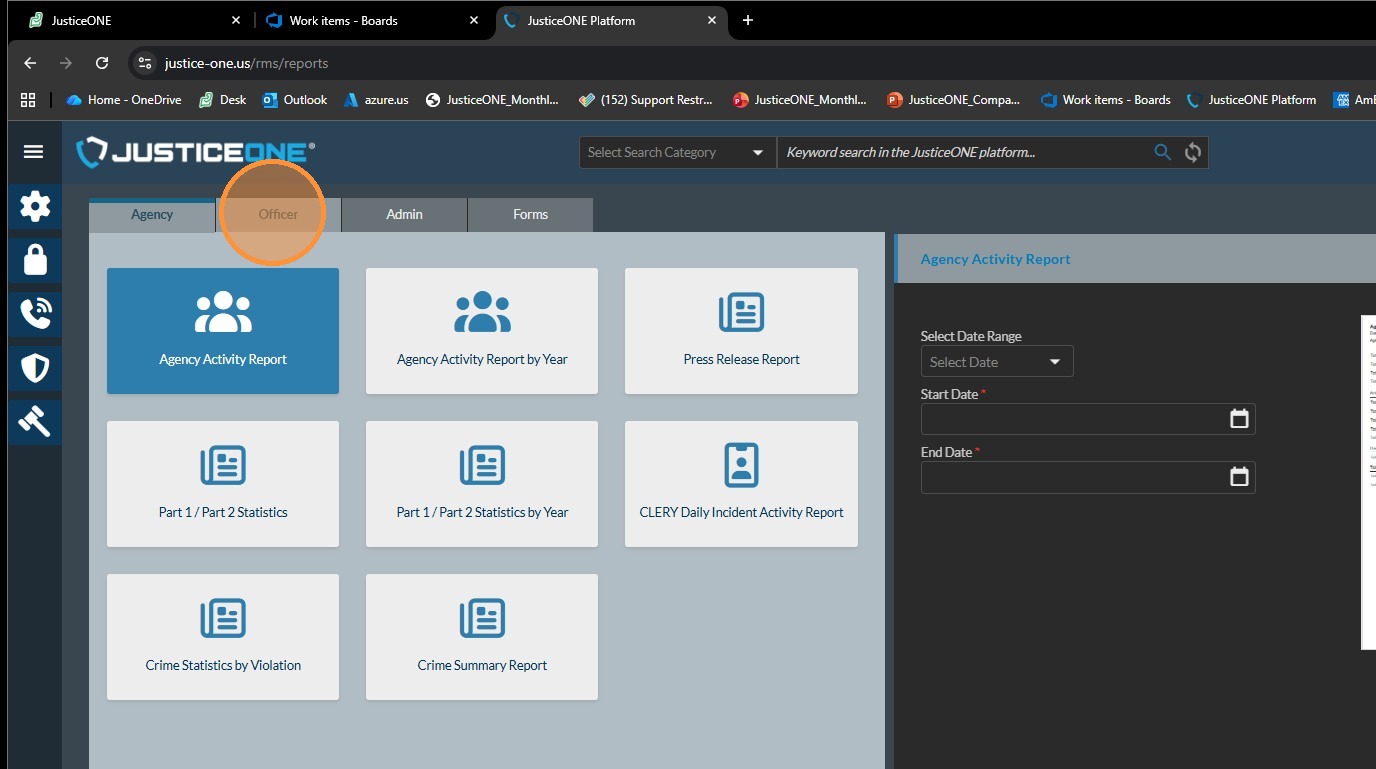This screenshot has height=769, width=1376.
Task: Open the settings gear in sidebar
Action: pyautogui.click(x=35, y=207)
